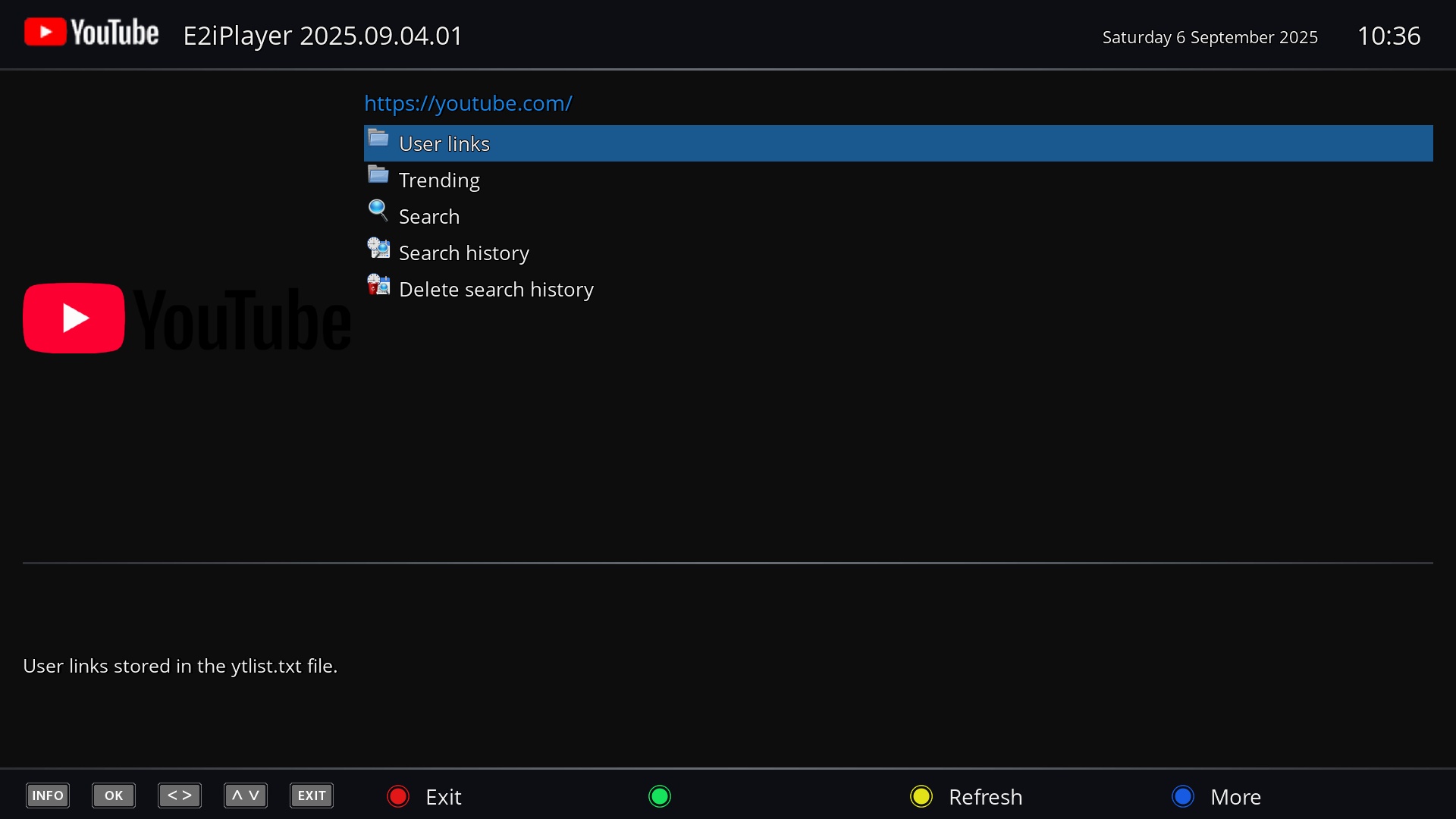Click the green Refresh circle icon
Image resolution: width=1456 pixels, height=819 pixels.
pos(658,796)
